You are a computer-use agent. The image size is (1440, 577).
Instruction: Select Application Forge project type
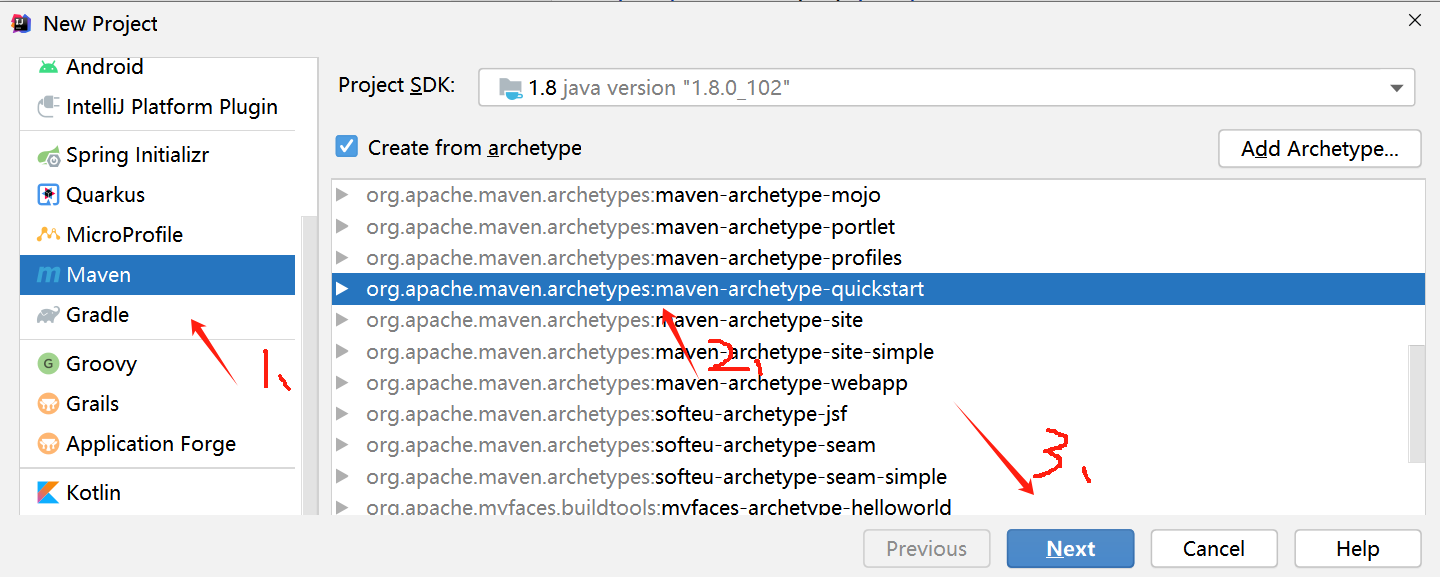157,444
